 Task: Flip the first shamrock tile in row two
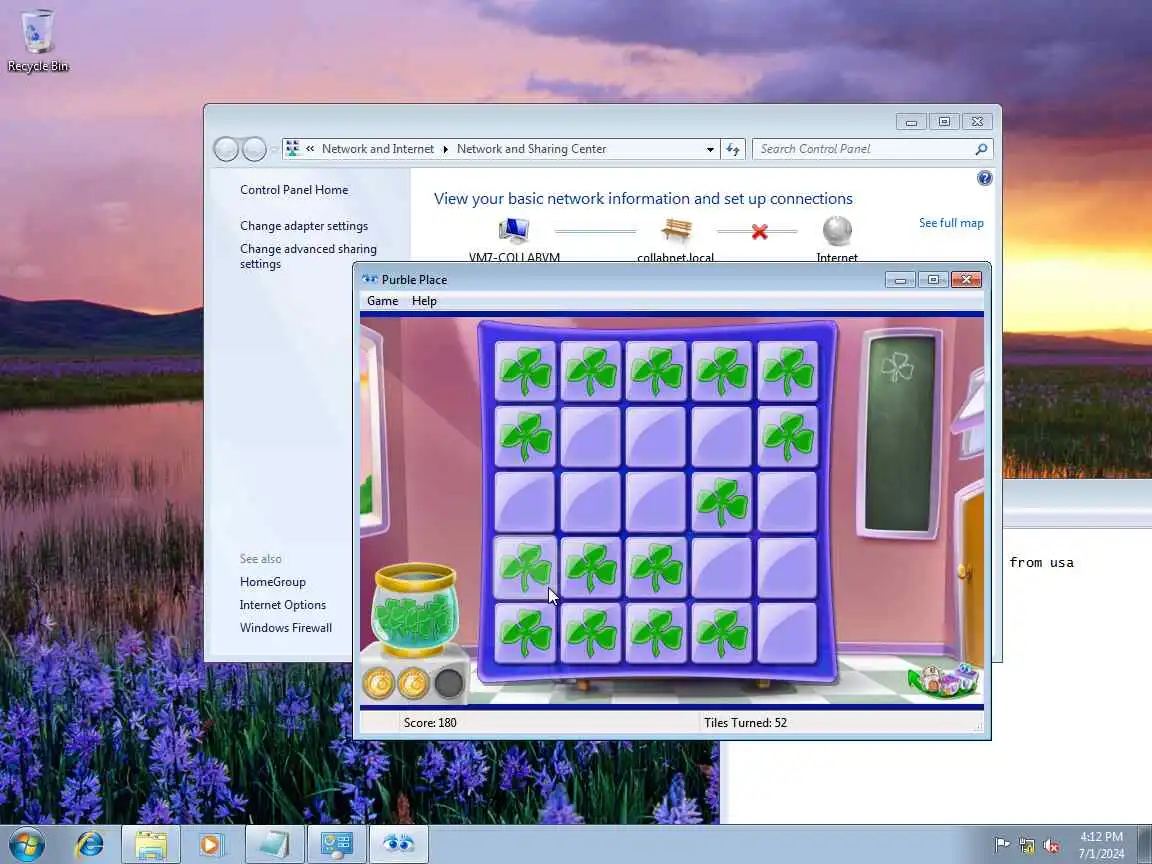[x=525, y=437]
